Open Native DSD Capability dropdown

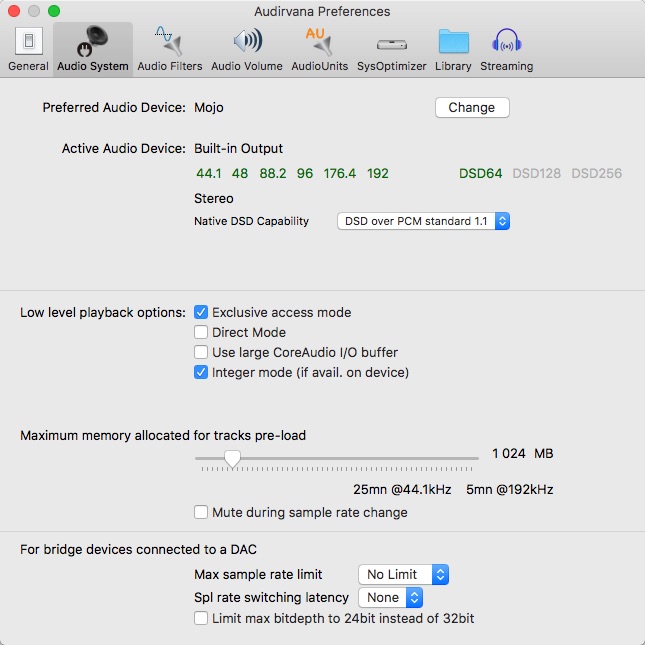(x=423, y=221)
